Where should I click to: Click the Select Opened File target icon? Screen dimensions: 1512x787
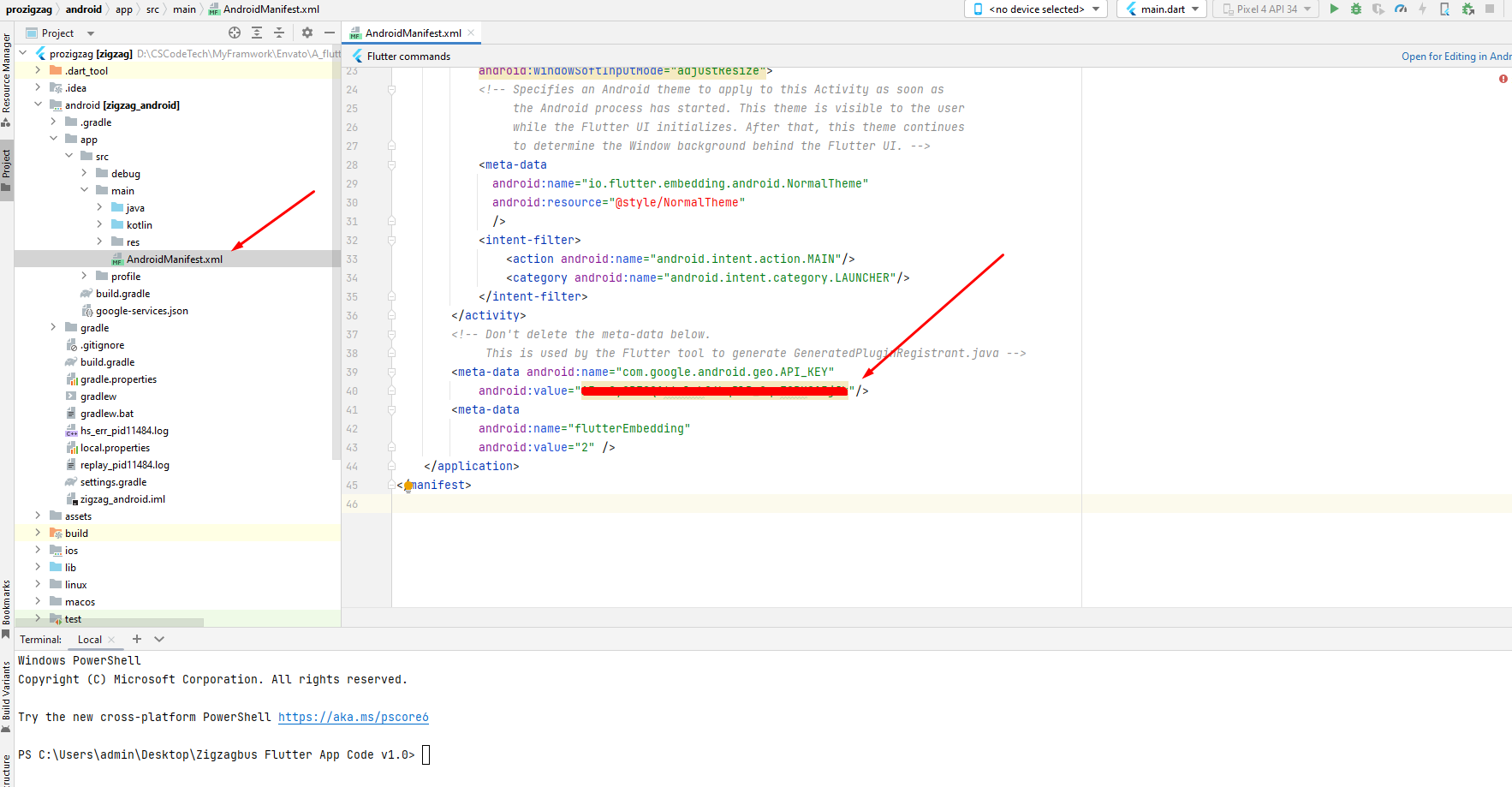tap(235, 33)
